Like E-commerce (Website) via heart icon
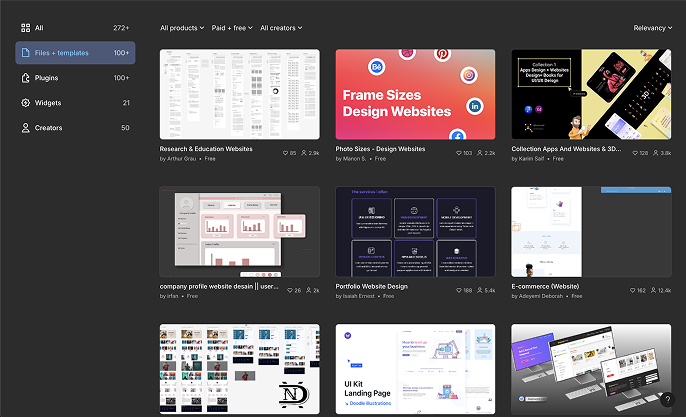Viewport: 686px width, 417px height. click(632, 291)
